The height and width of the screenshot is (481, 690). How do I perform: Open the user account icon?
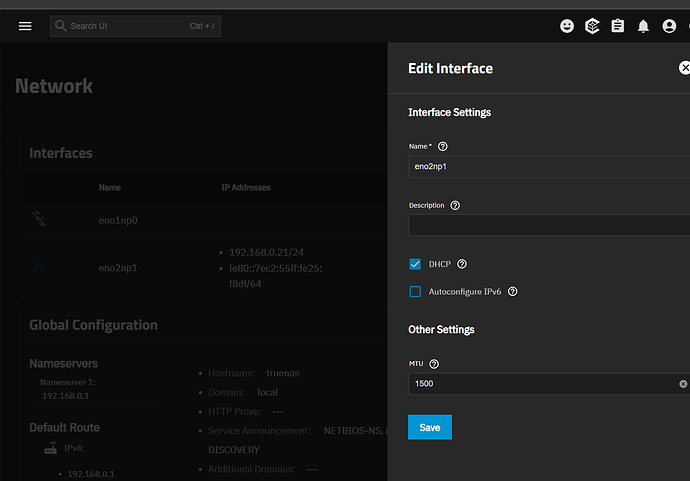point(669,26)
